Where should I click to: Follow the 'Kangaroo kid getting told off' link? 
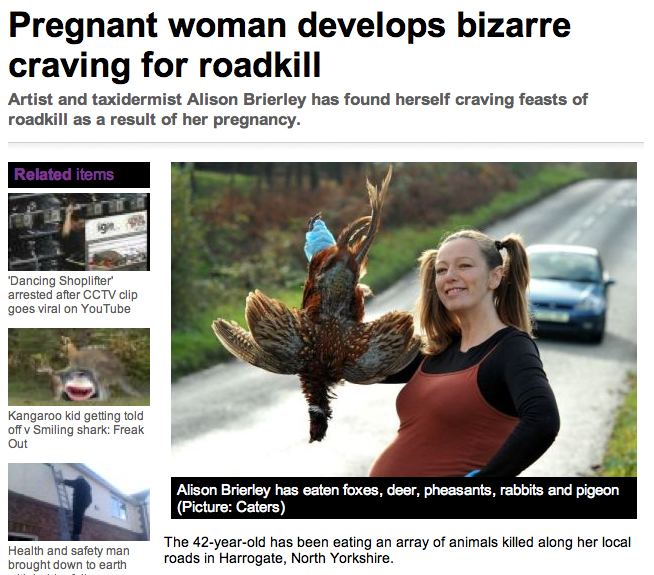point(76,429)
